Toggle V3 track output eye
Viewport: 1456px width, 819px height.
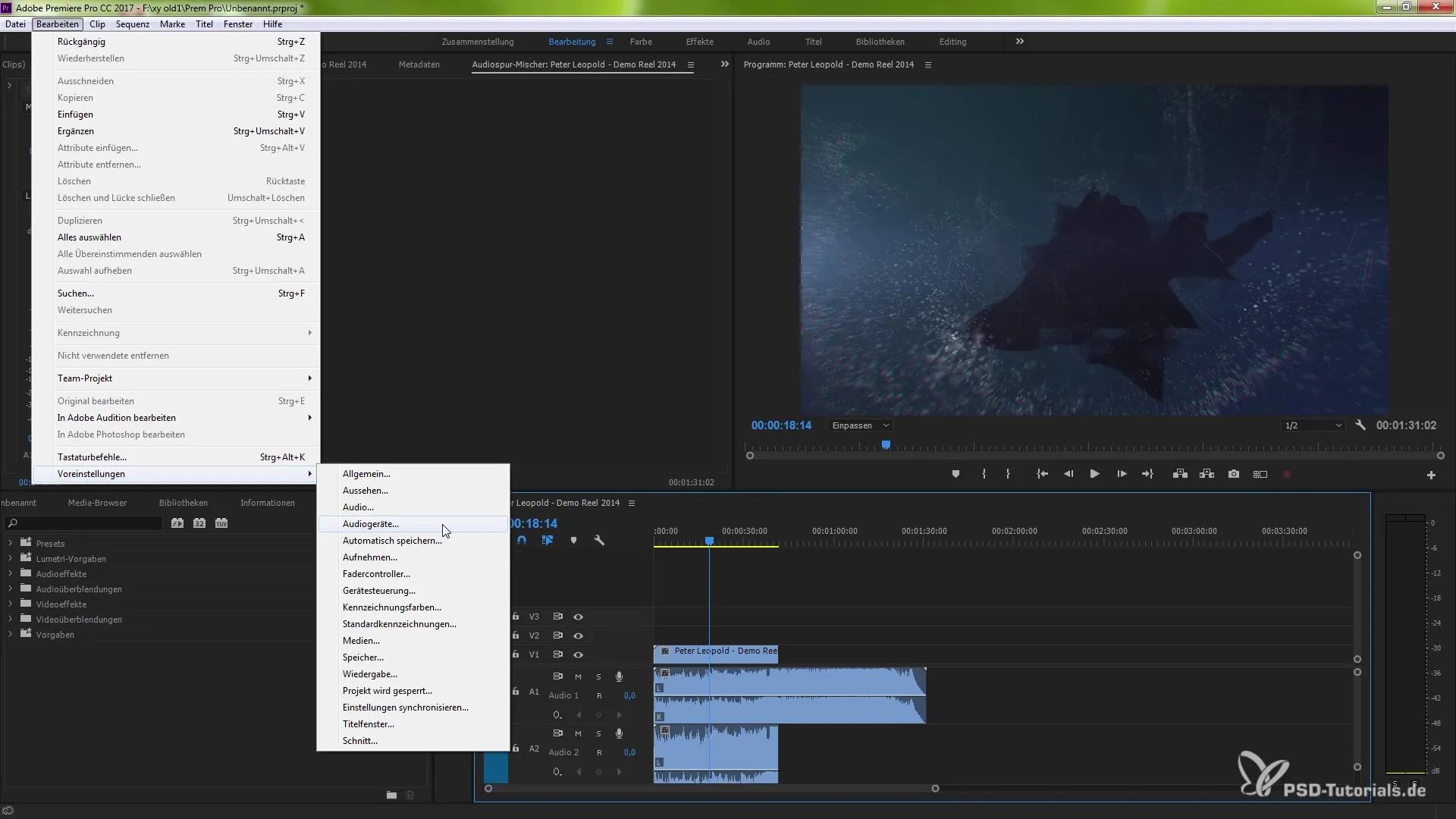tap(578, 617)
